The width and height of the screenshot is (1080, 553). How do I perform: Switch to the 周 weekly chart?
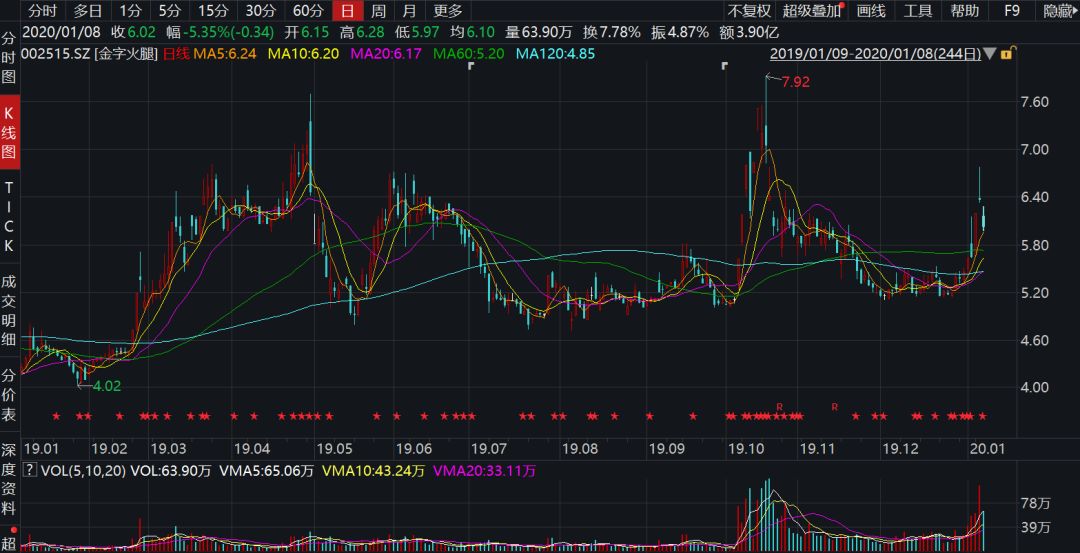pos(378,11)
